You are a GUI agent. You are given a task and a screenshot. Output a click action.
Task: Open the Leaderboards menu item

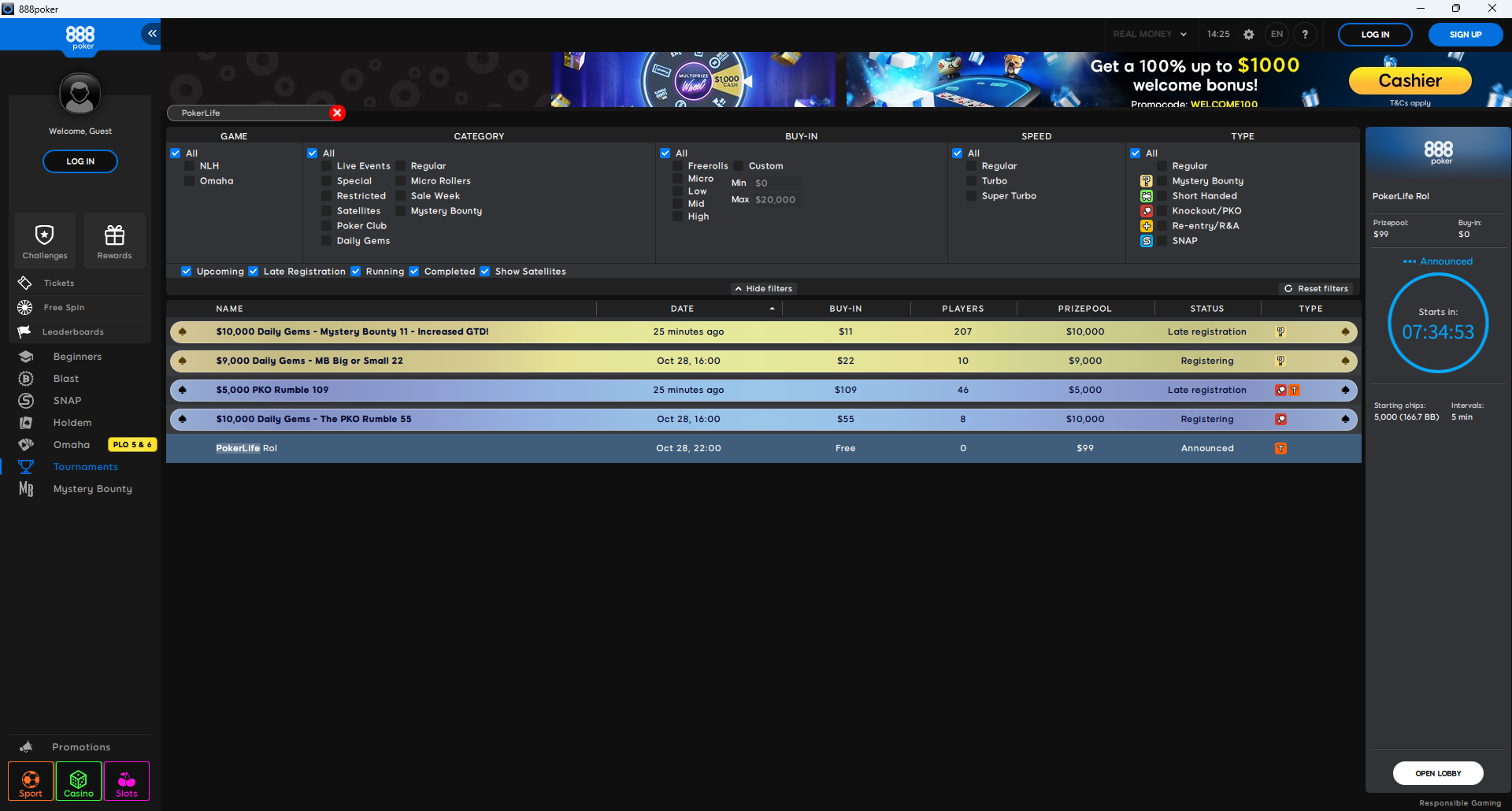click(x=76, y=331)
